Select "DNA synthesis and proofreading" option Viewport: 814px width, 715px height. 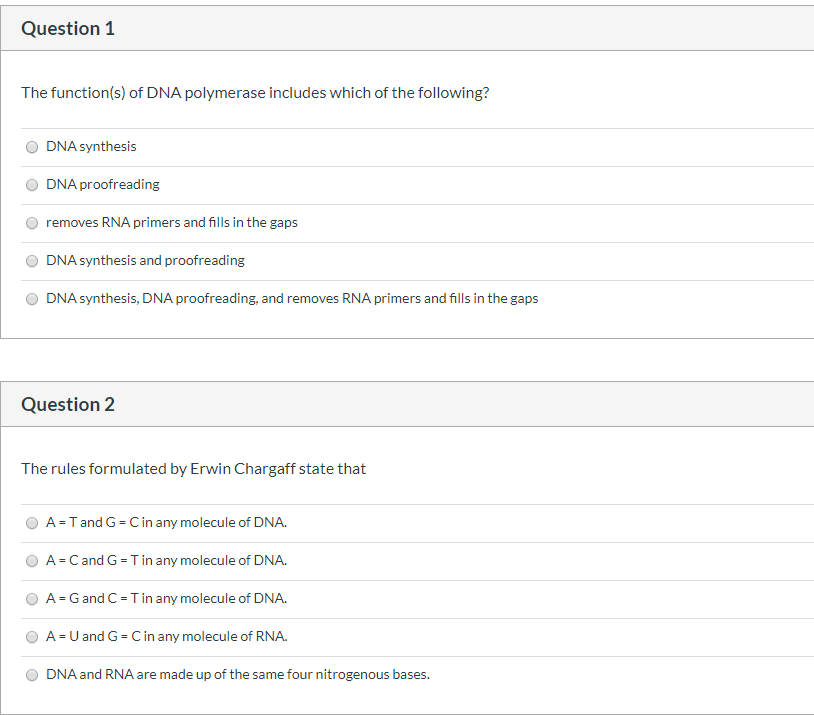[32, 260]
